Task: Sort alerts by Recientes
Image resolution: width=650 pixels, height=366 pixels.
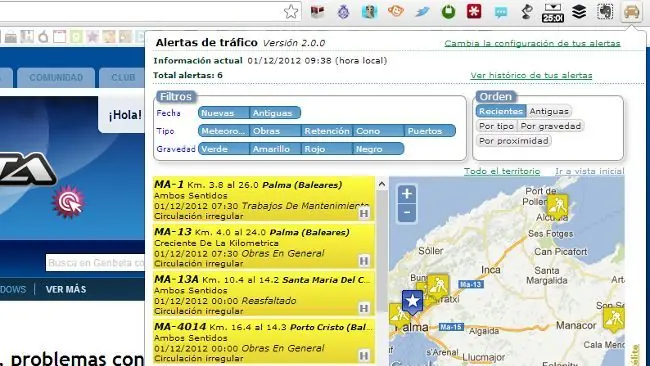Action: (x=501, y=111)
